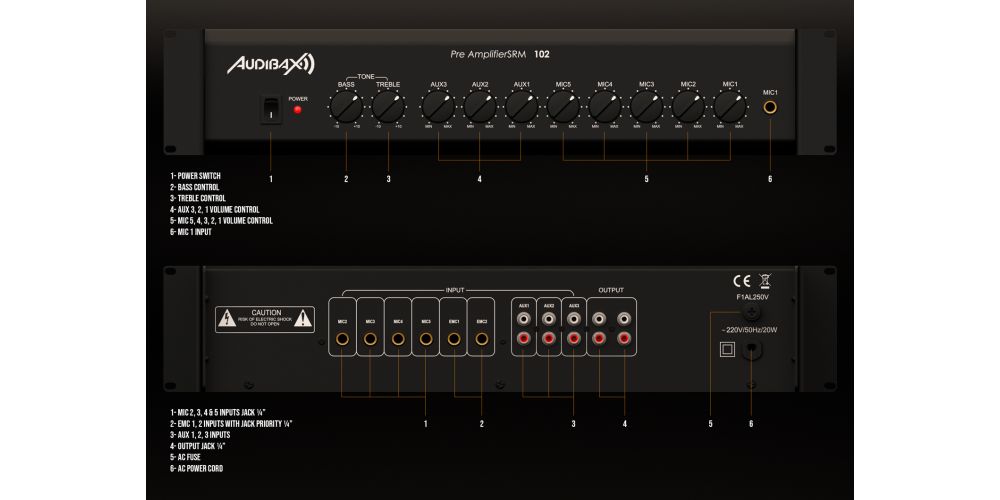
Task: Click the AUX3 white RCA connector
Action: [573, 318]
